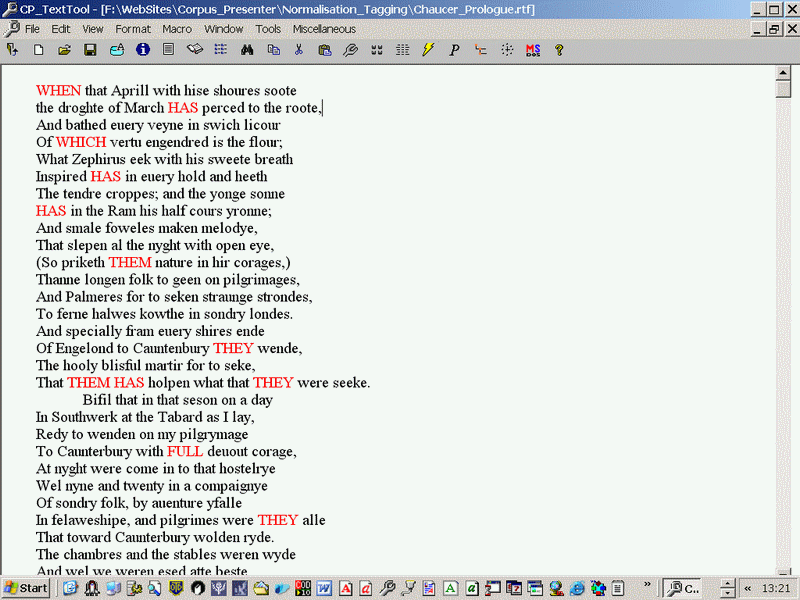Click the binoculars Find icon
This screenshot has width=800, height=600.
click(246, 49)
